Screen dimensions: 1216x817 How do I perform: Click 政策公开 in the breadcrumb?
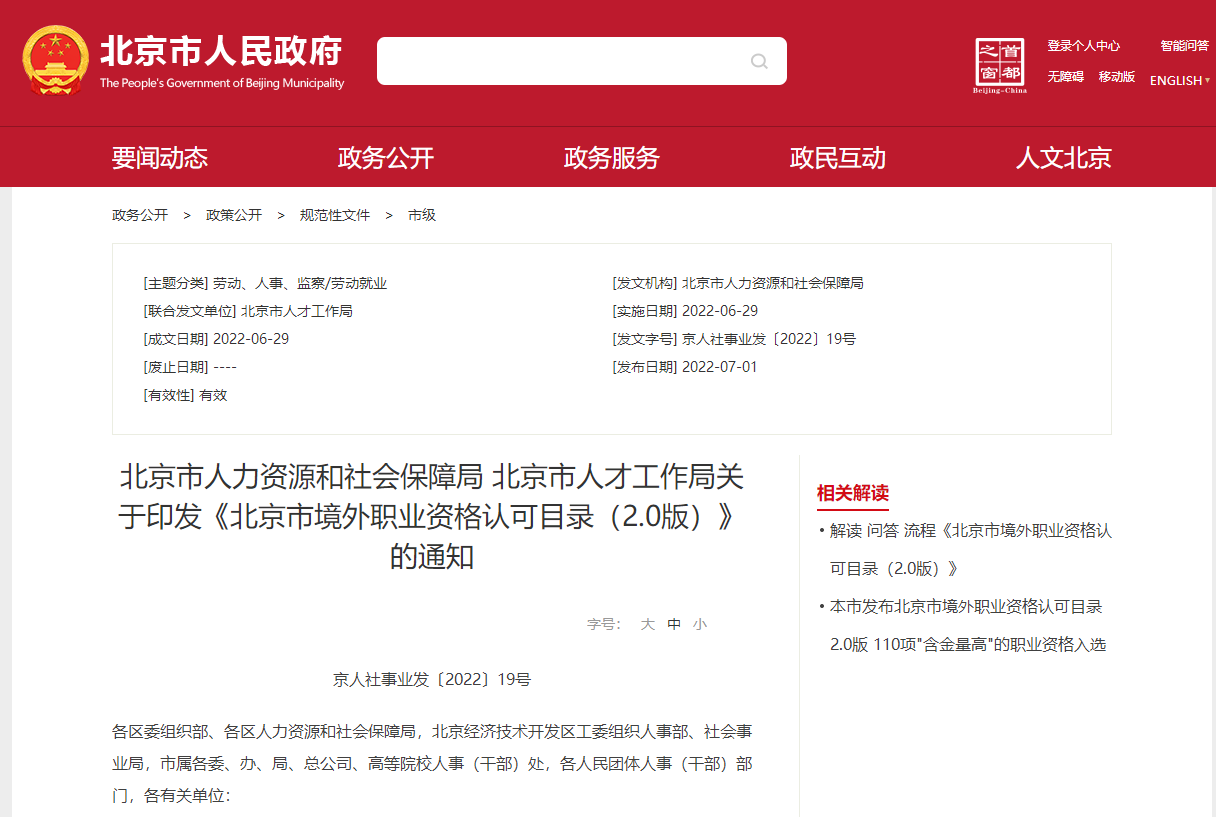pyautogui.click(x=233, y=215)
